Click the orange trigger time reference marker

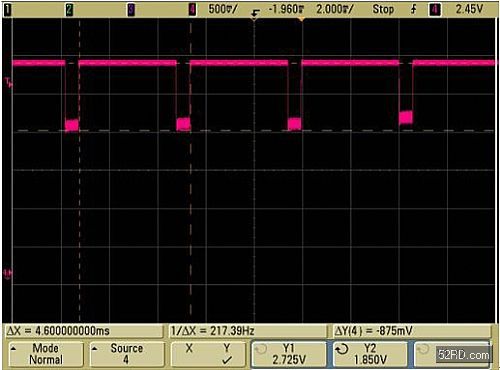click(x=301, y=19)
